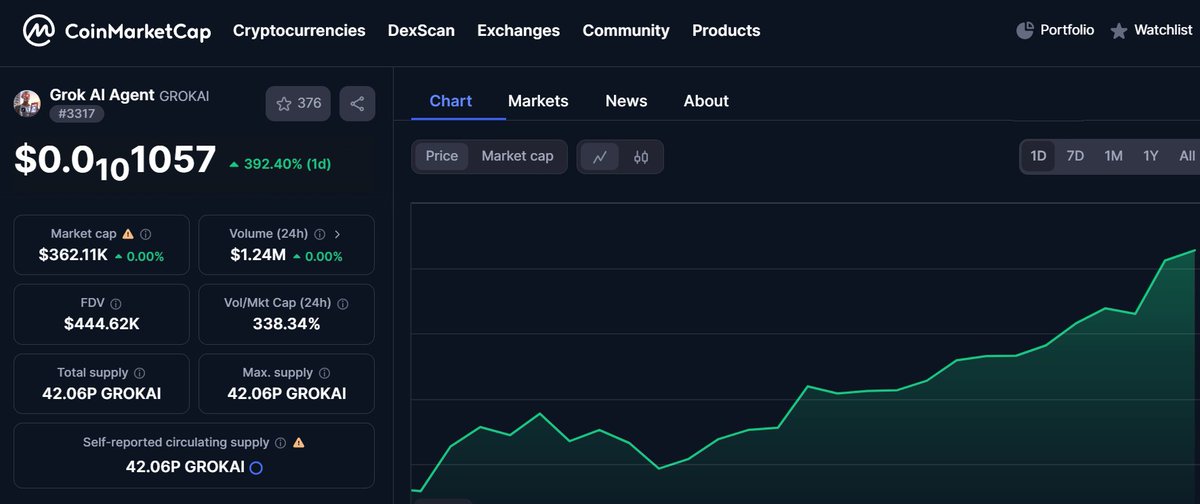Switch to the Markets tab
This screenshot has height=504, width=1200.
point(538,101)
